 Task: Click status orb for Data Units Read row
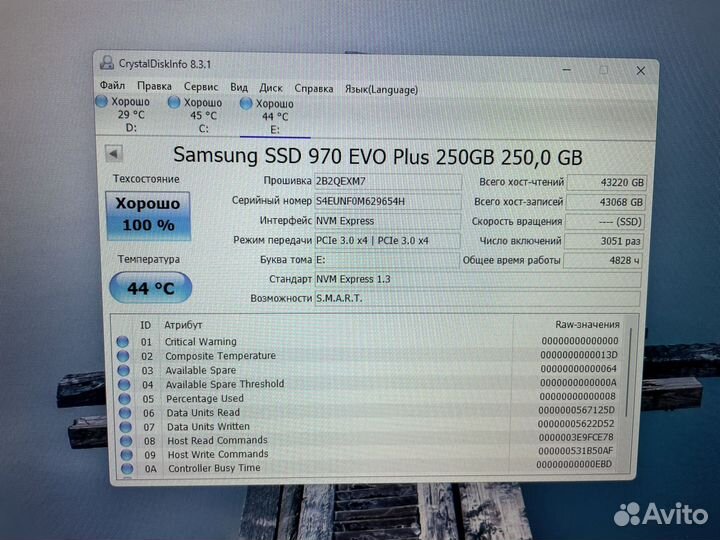click(x=124, y=413)
